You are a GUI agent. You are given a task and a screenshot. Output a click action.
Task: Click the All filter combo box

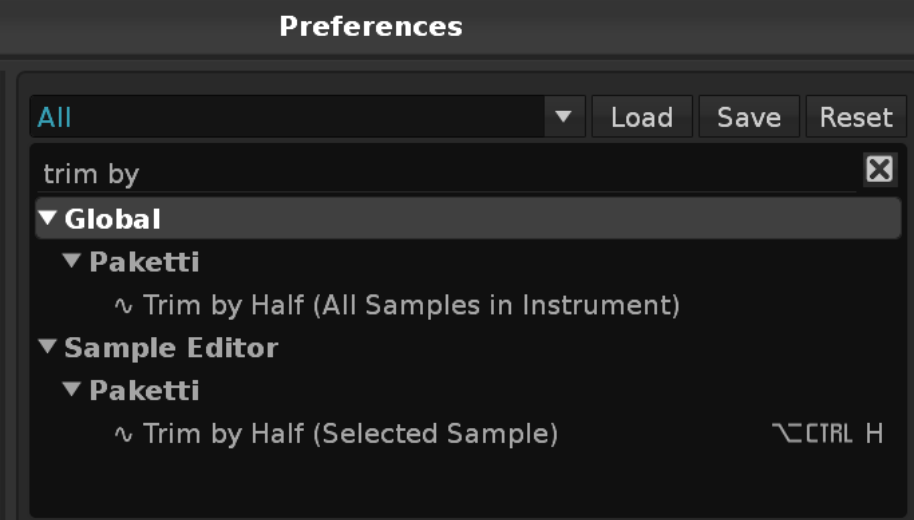tap(290, 117)
